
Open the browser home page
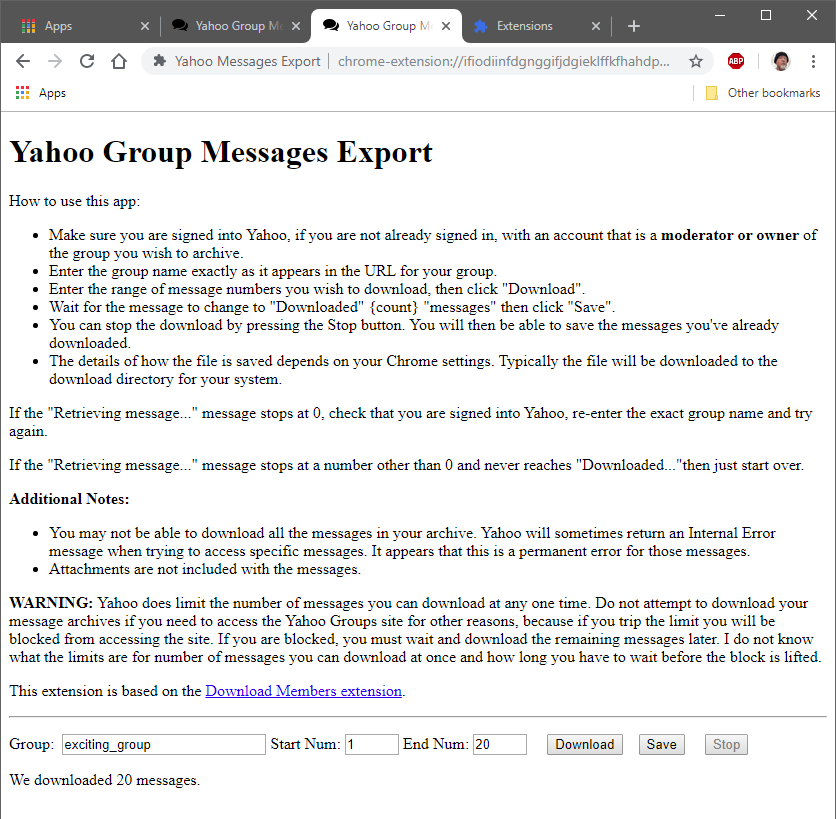coord(119,61)
